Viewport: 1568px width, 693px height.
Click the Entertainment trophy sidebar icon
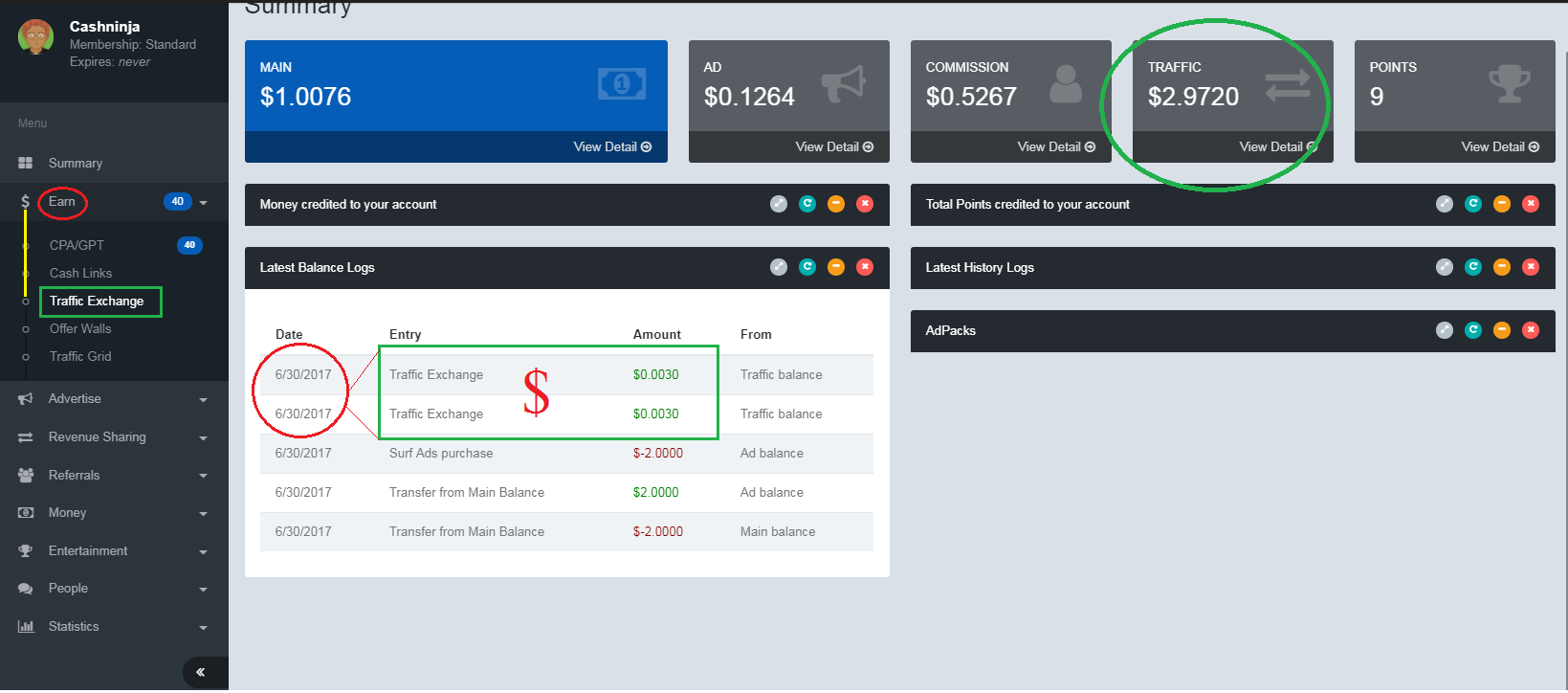click(x=26, y=550)
